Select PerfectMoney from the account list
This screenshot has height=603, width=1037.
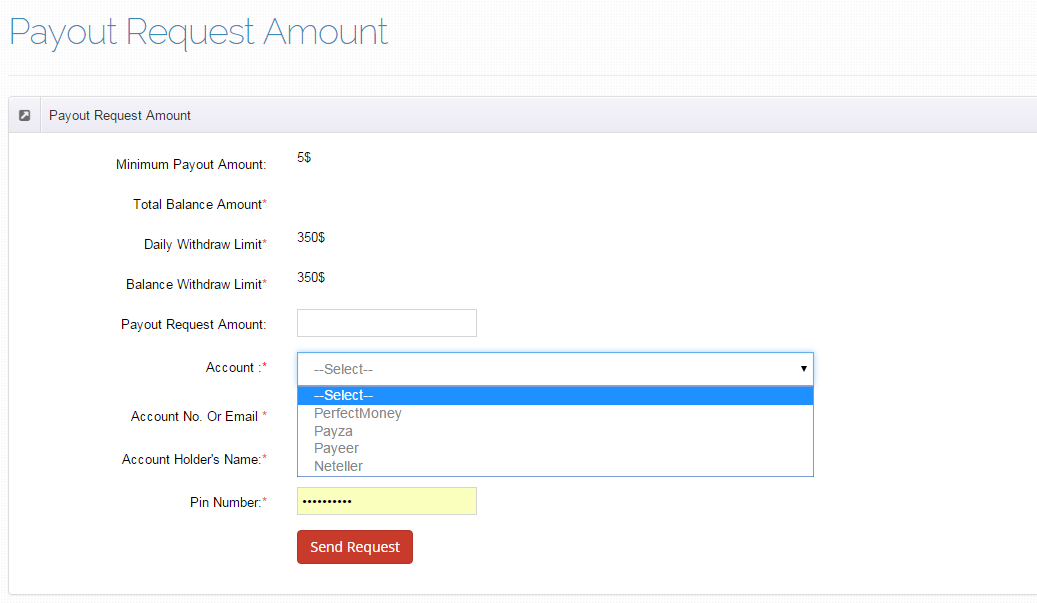358,413
